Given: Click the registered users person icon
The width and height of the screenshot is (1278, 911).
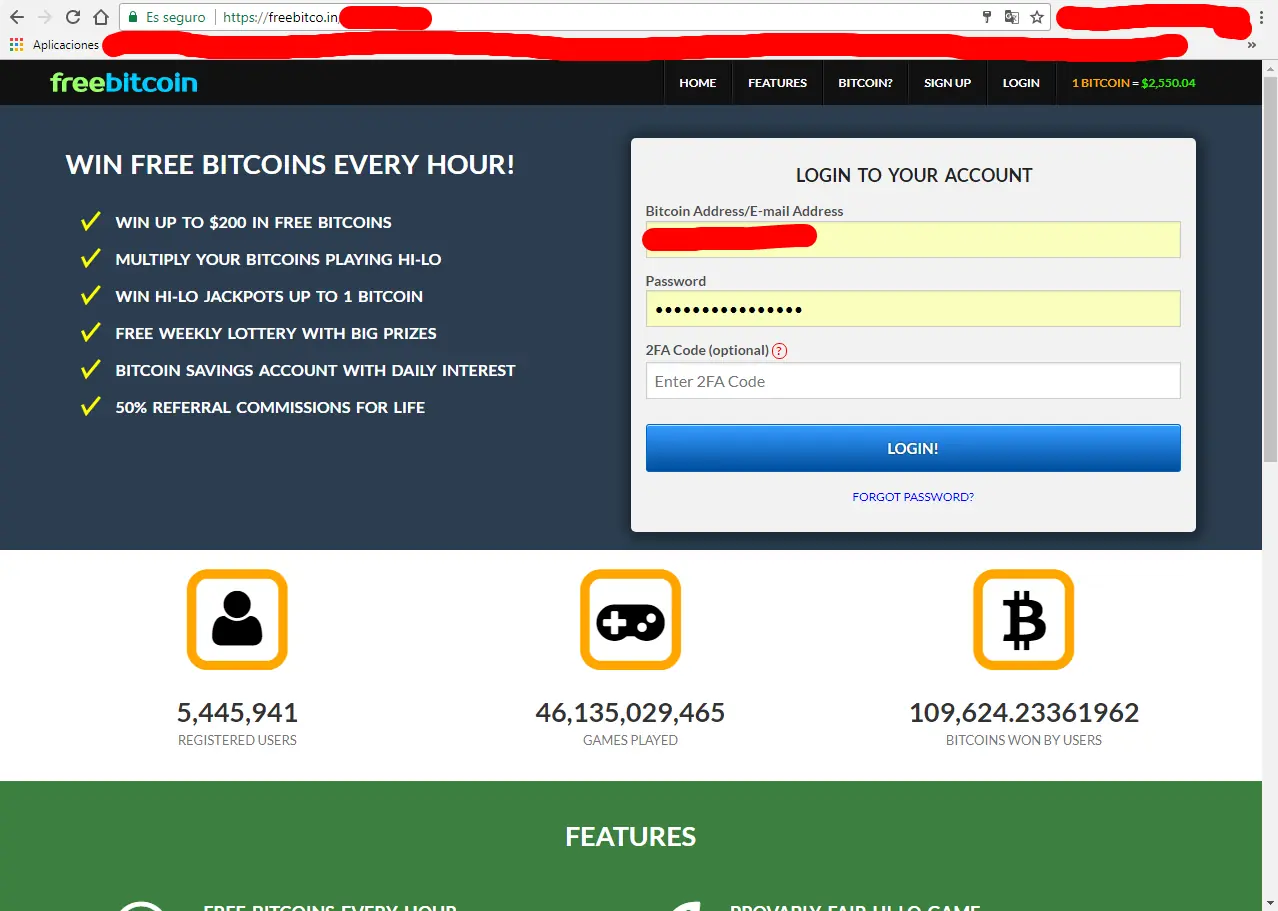Looking at the screenshot, I should [237, 619].
